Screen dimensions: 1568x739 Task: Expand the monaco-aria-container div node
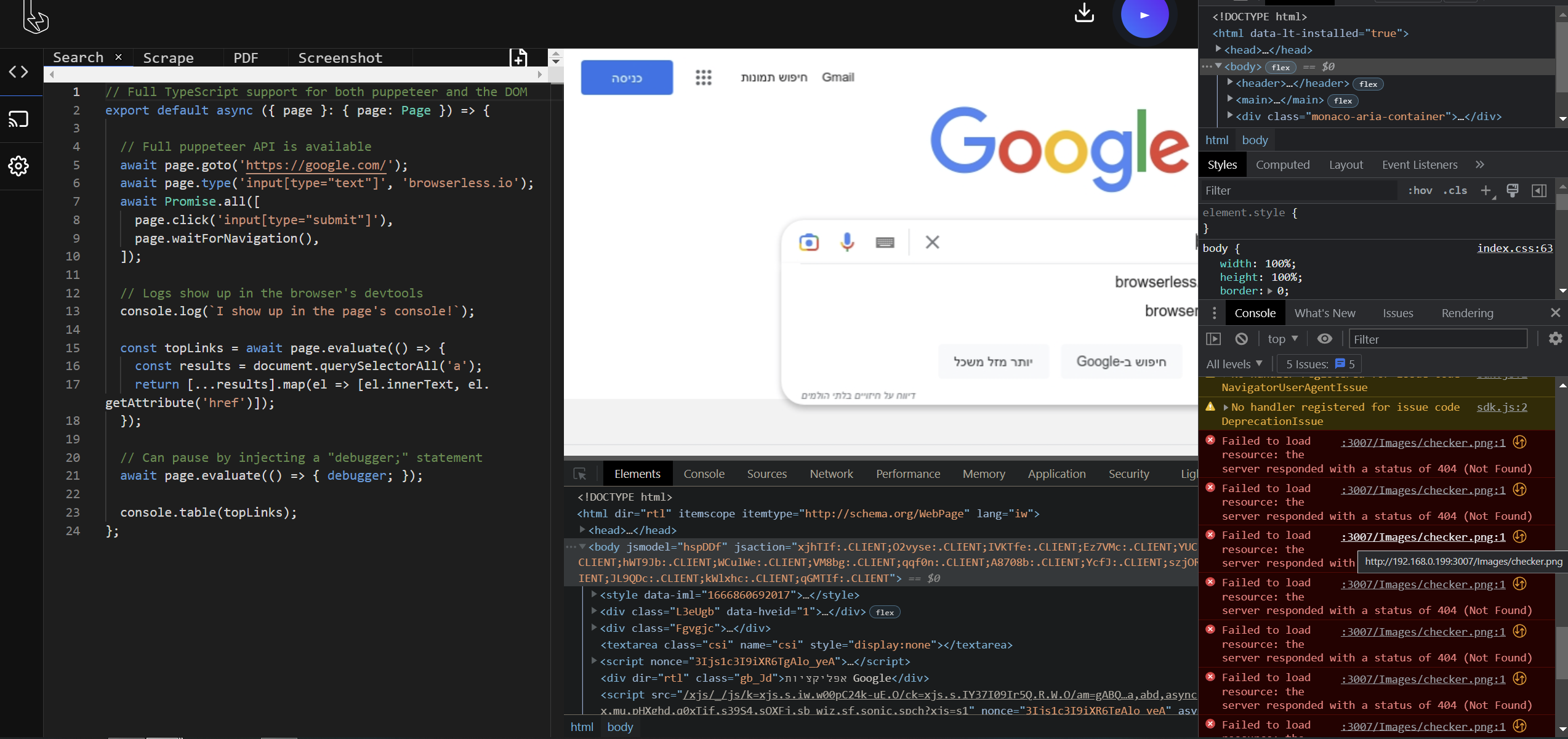pyautogui.click(x=1229, y=115)
